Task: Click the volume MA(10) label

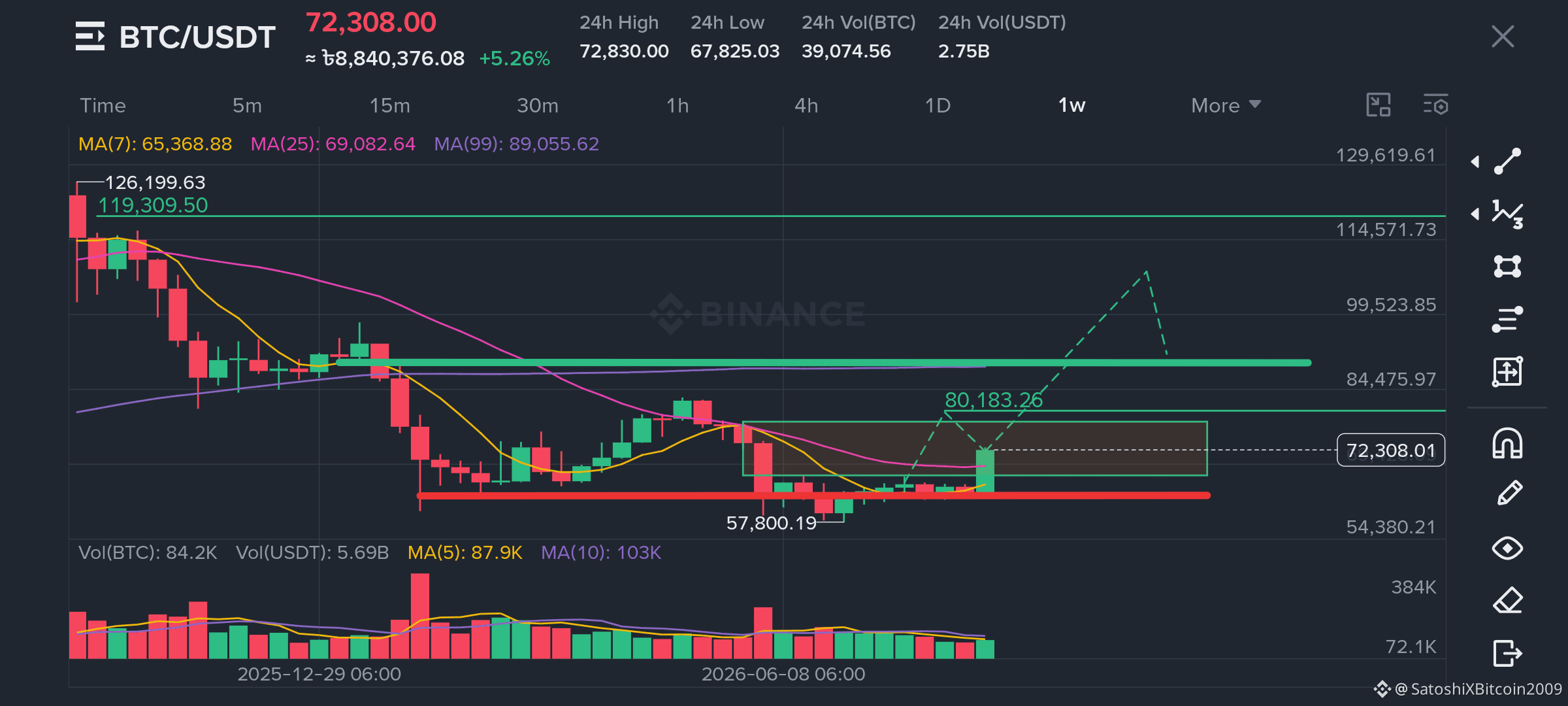Action: (x=601, y=553)
